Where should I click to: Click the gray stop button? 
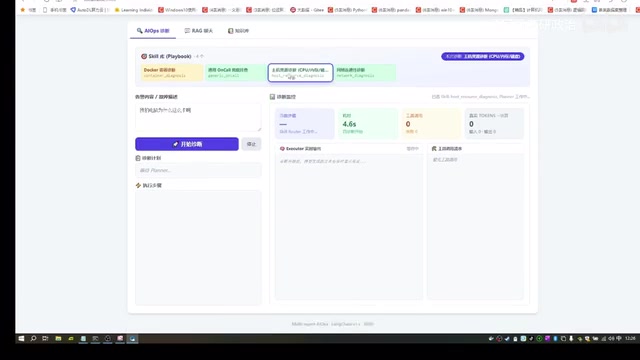[251, 144]
